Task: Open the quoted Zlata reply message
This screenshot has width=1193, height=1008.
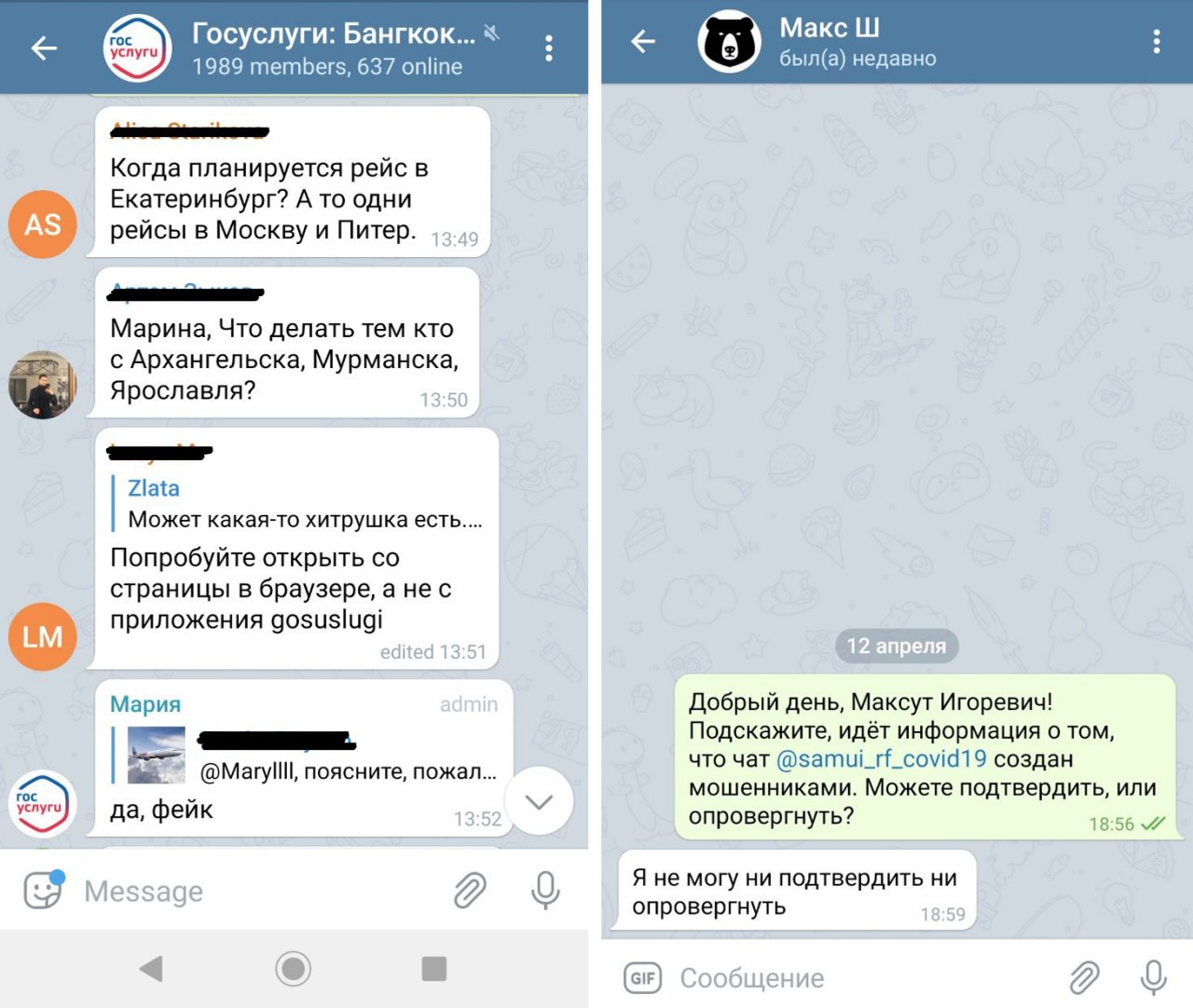Action: click(x=305, y=503)
